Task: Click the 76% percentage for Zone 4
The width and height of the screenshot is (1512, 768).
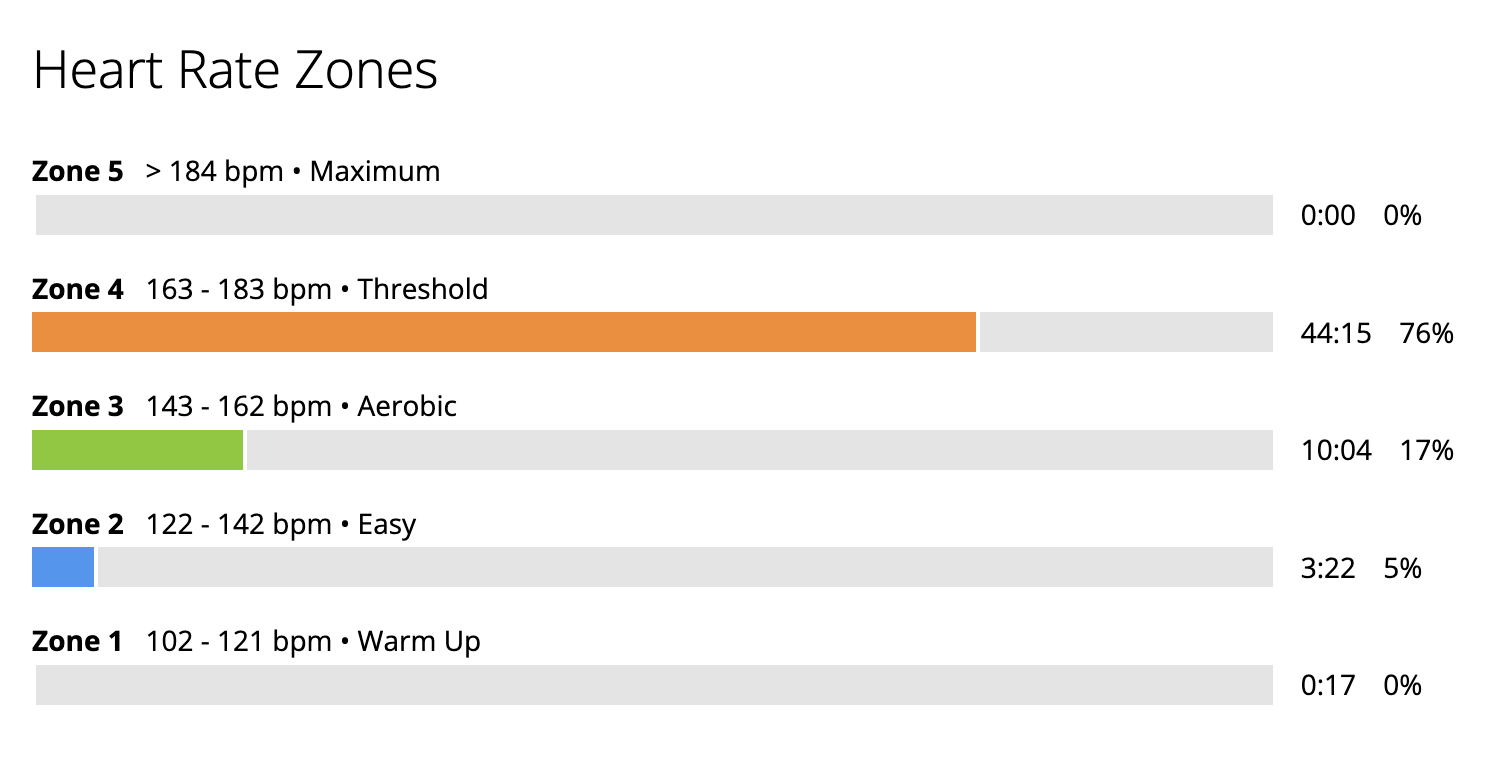Action: tap(1427, 334)
